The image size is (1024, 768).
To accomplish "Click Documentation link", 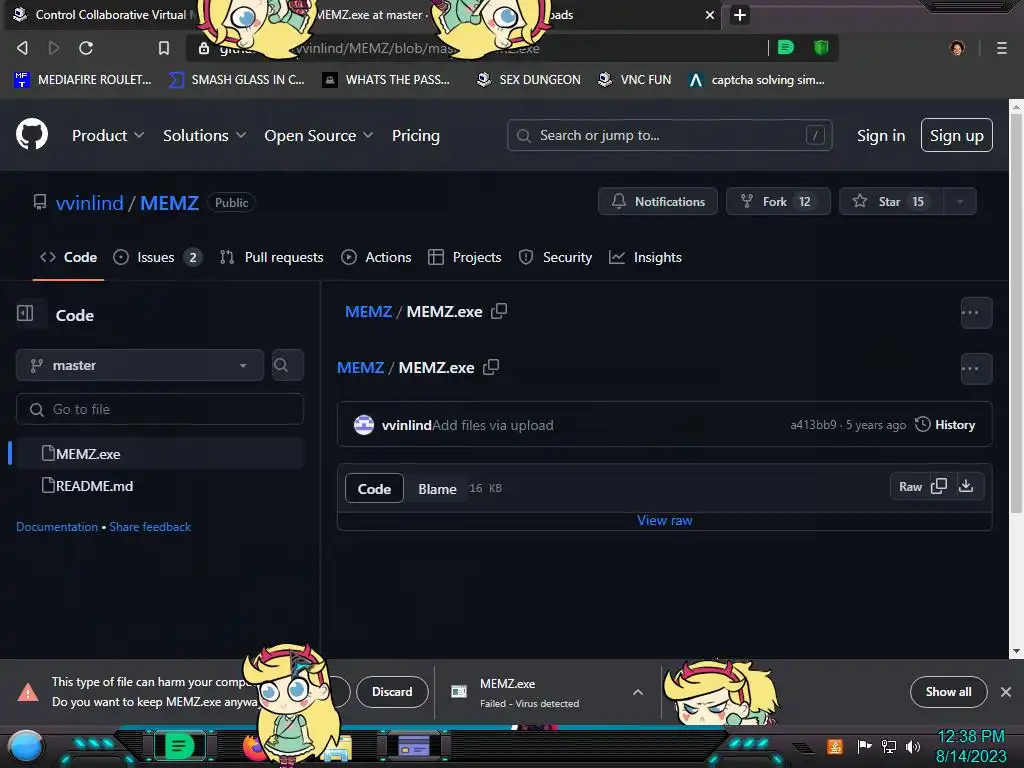I will [x=57, y=526].
